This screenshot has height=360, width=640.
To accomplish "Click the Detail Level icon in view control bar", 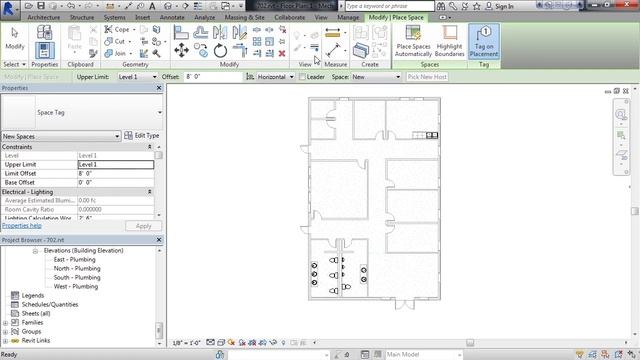I will pyautogui.click(x=210, y=343).
